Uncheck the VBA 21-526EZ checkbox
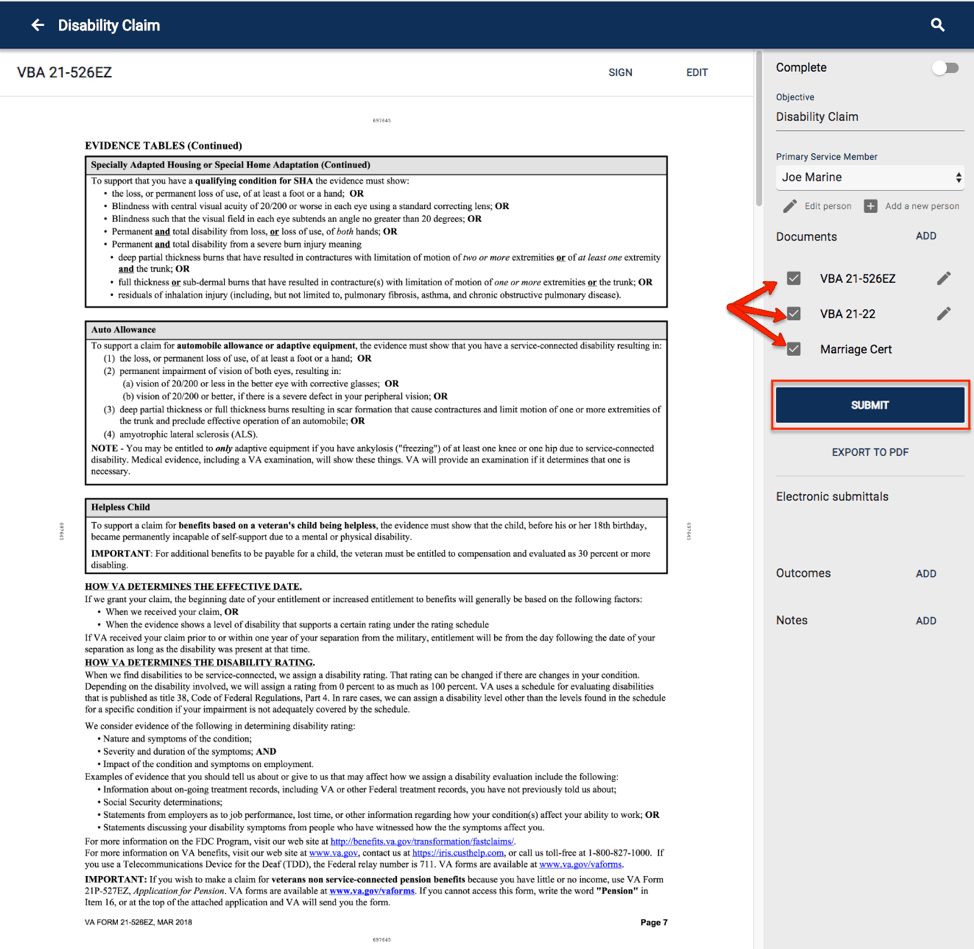 pos(793,278)
